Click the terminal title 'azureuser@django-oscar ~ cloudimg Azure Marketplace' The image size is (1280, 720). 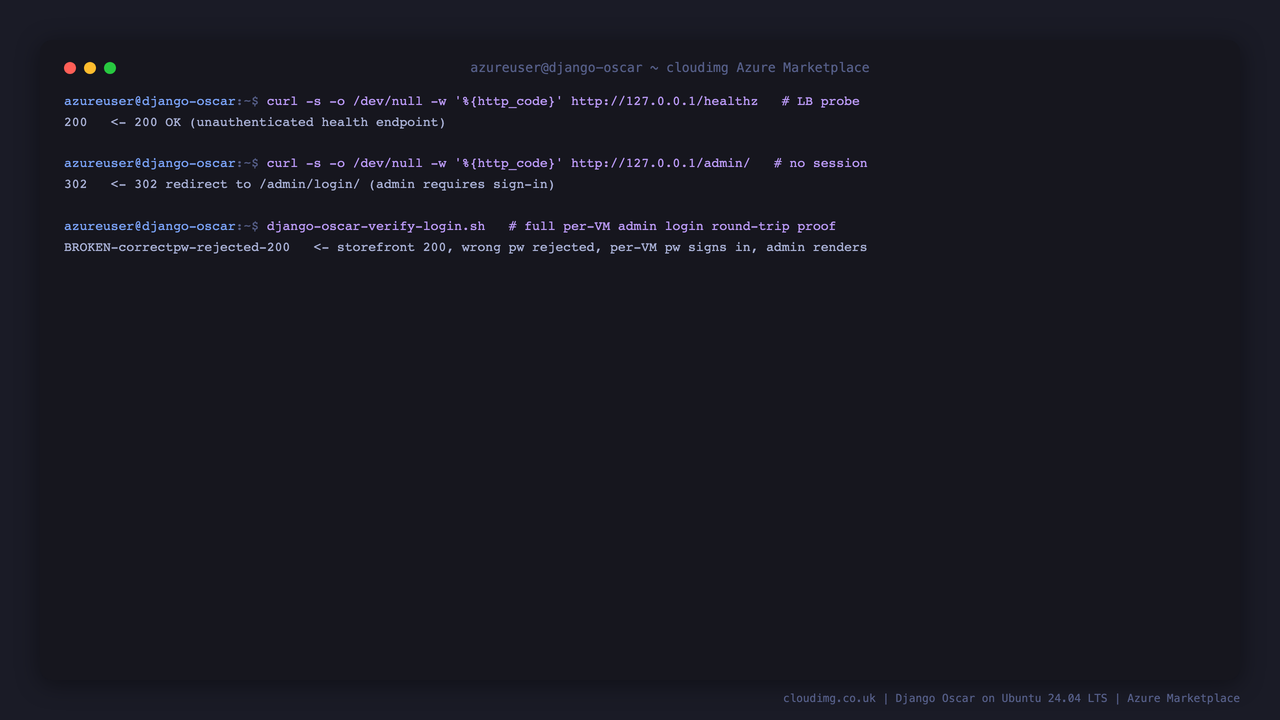tap(670, 68)
